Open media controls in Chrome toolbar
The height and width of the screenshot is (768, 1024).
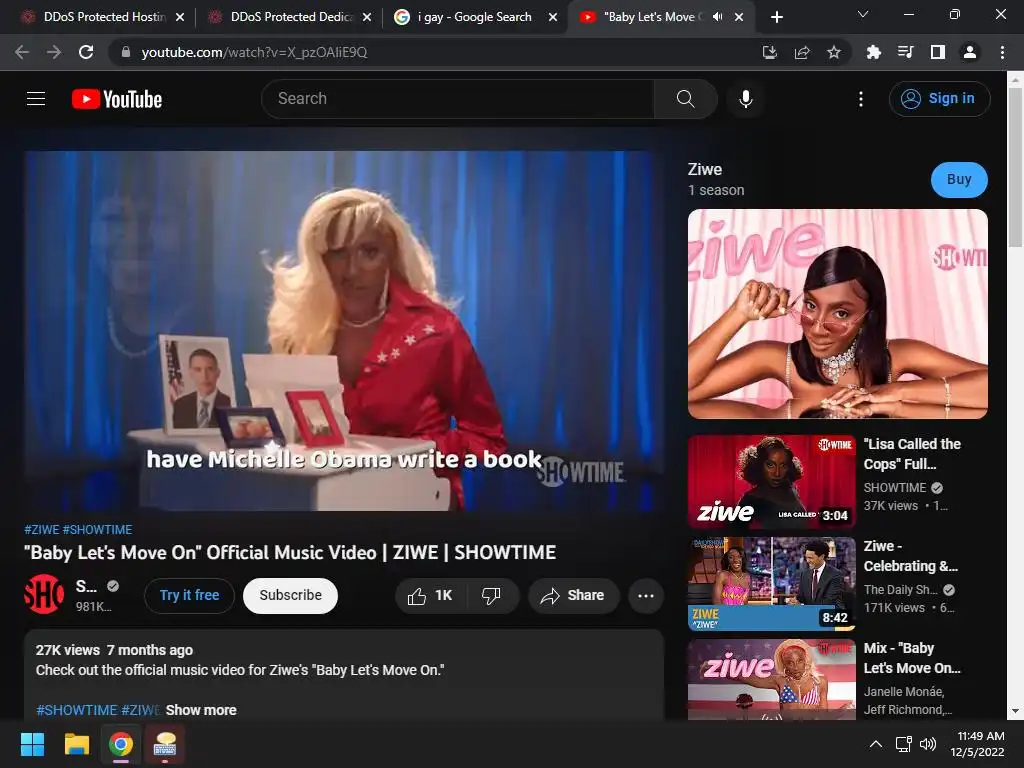coord(905,52)
